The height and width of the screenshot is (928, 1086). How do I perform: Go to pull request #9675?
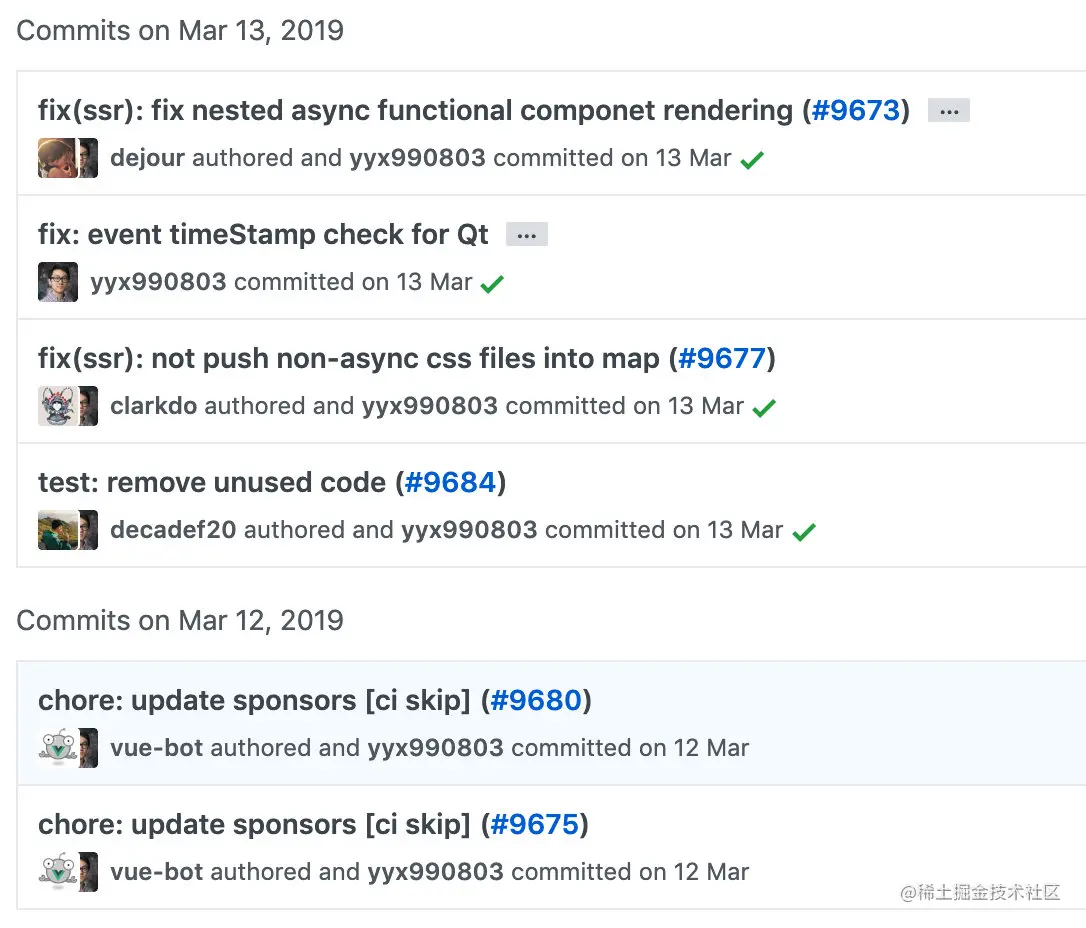click(x=535, y=824)
